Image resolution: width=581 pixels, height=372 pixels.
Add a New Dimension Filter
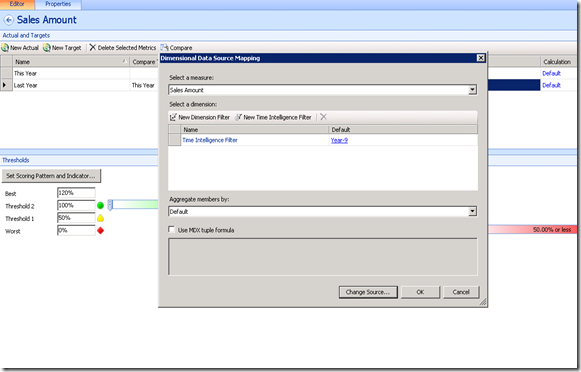(x=200, y=117)
